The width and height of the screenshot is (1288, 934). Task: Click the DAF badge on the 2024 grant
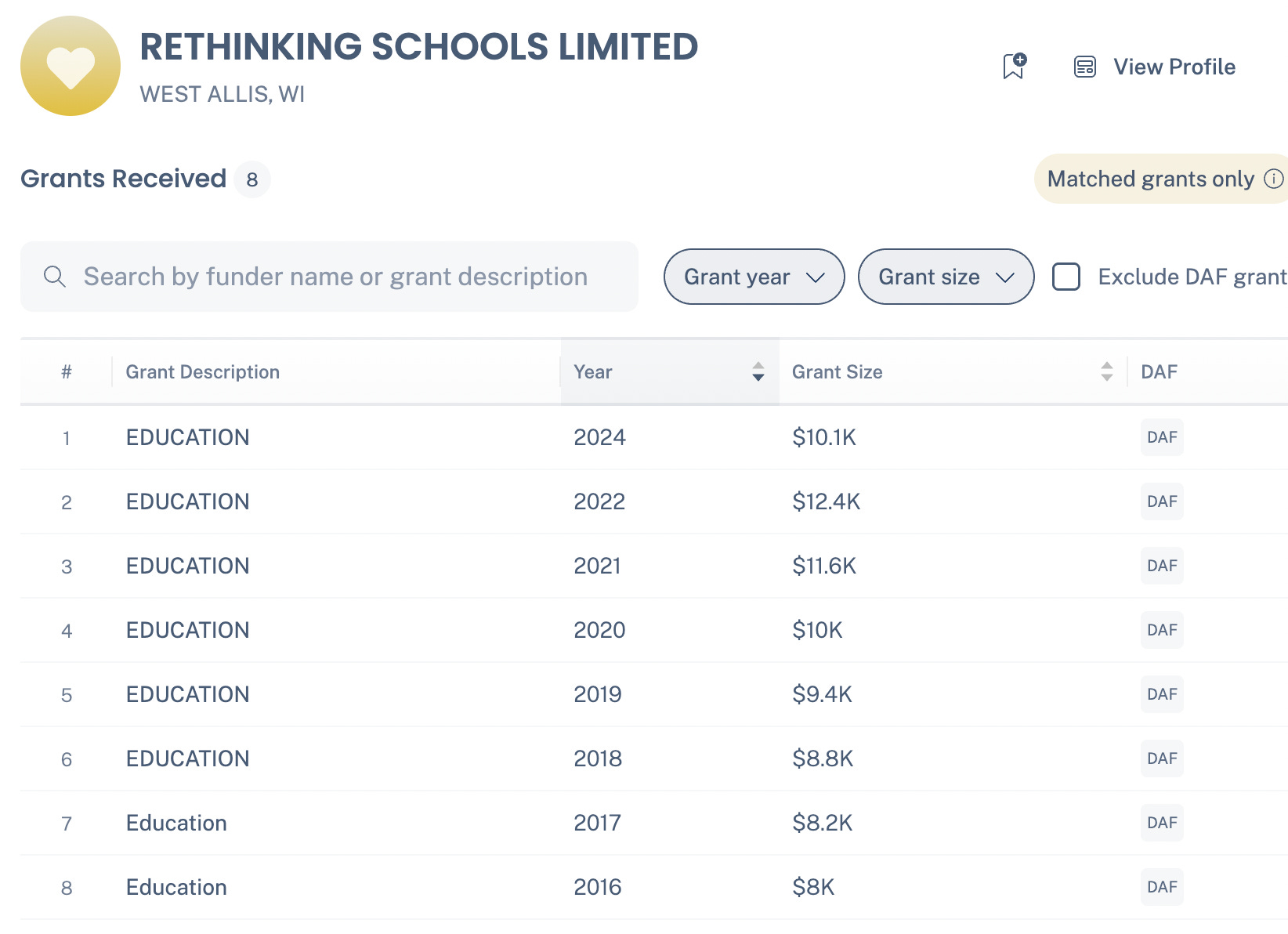tap(1162, 437)
